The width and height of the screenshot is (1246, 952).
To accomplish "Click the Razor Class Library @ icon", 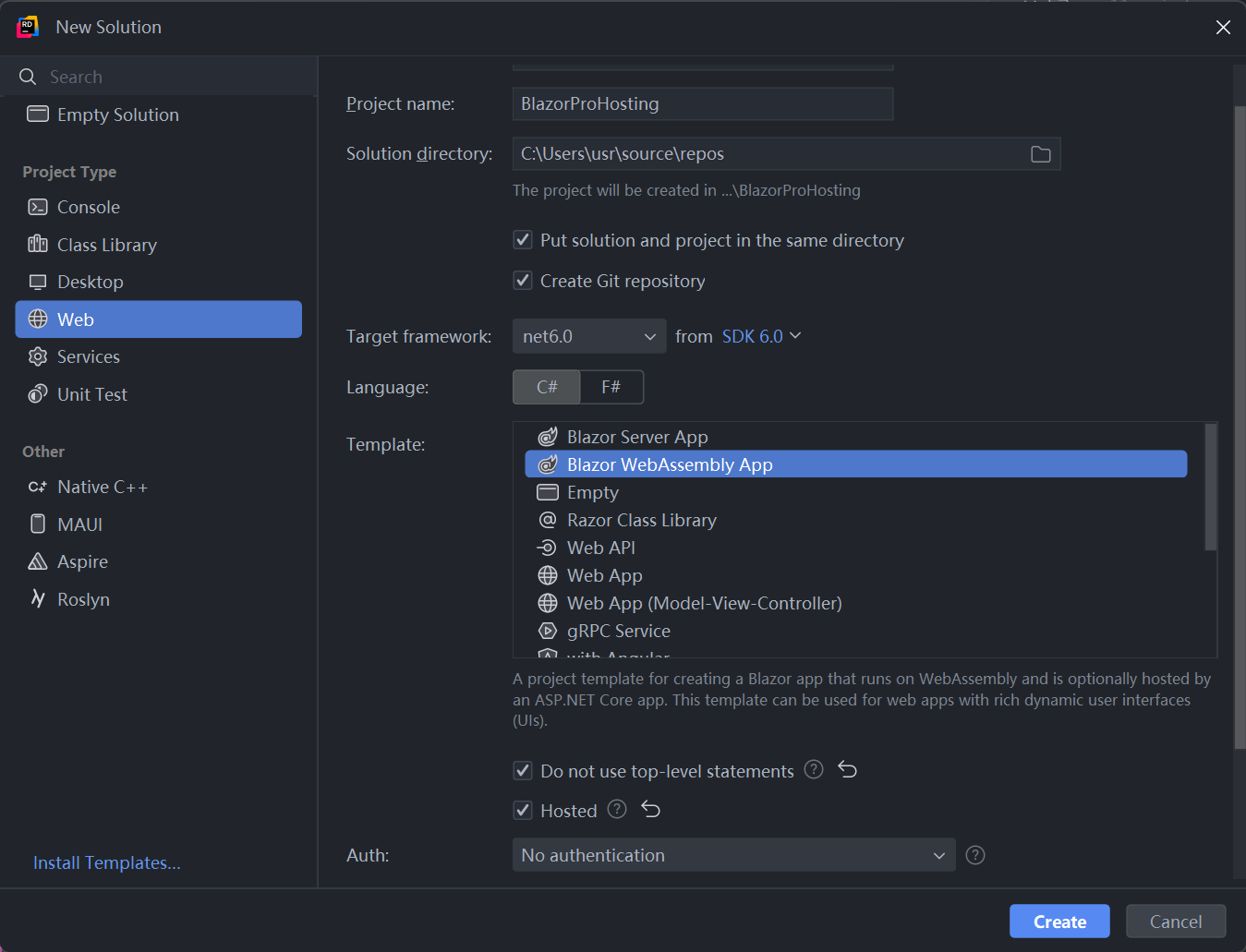I will pos(548,520).
